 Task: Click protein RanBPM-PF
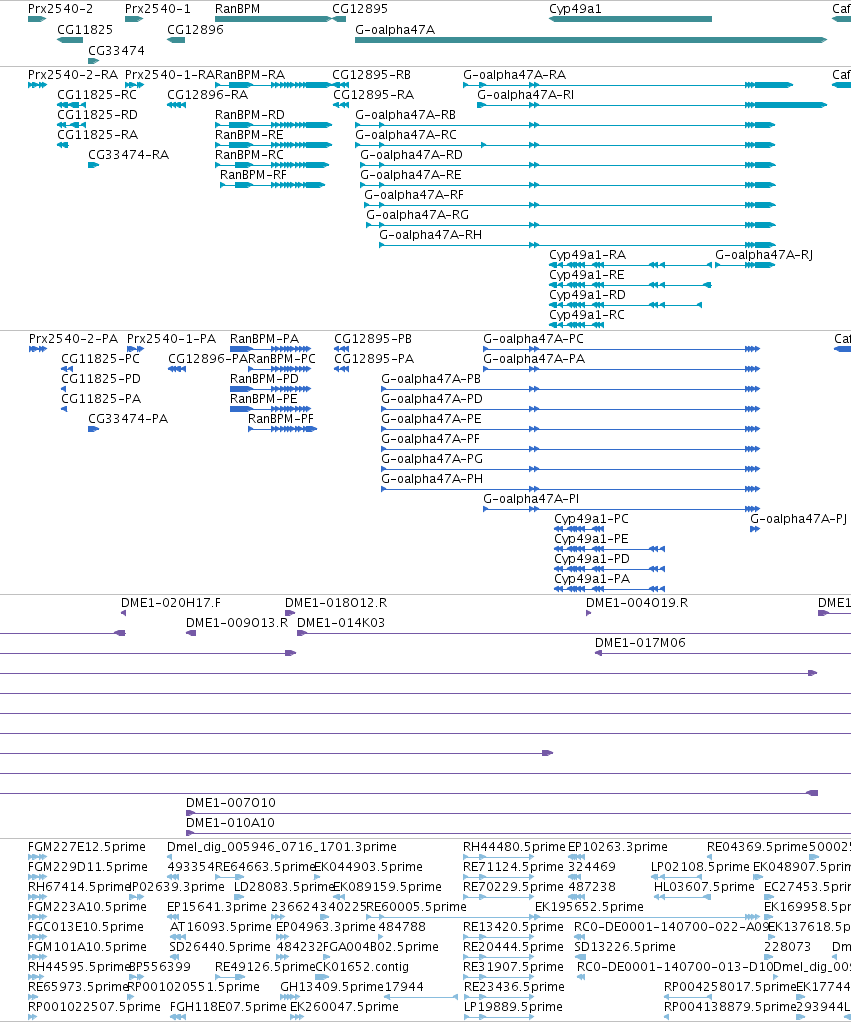click(x=280, y=419)
